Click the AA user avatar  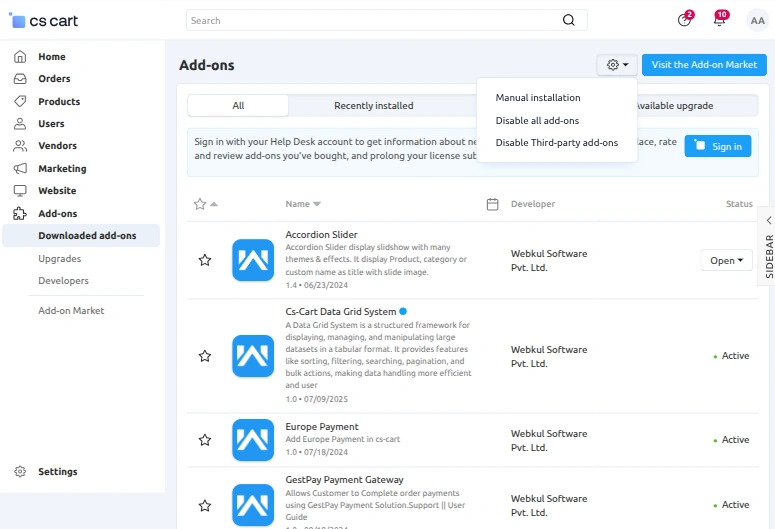pos(757,20)
